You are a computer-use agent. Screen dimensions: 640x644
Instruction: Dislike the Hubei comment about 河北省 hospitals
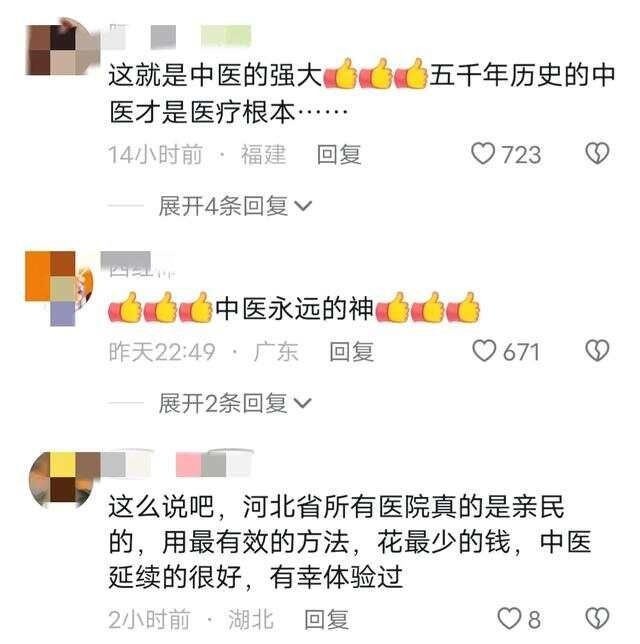click(597, 618)
